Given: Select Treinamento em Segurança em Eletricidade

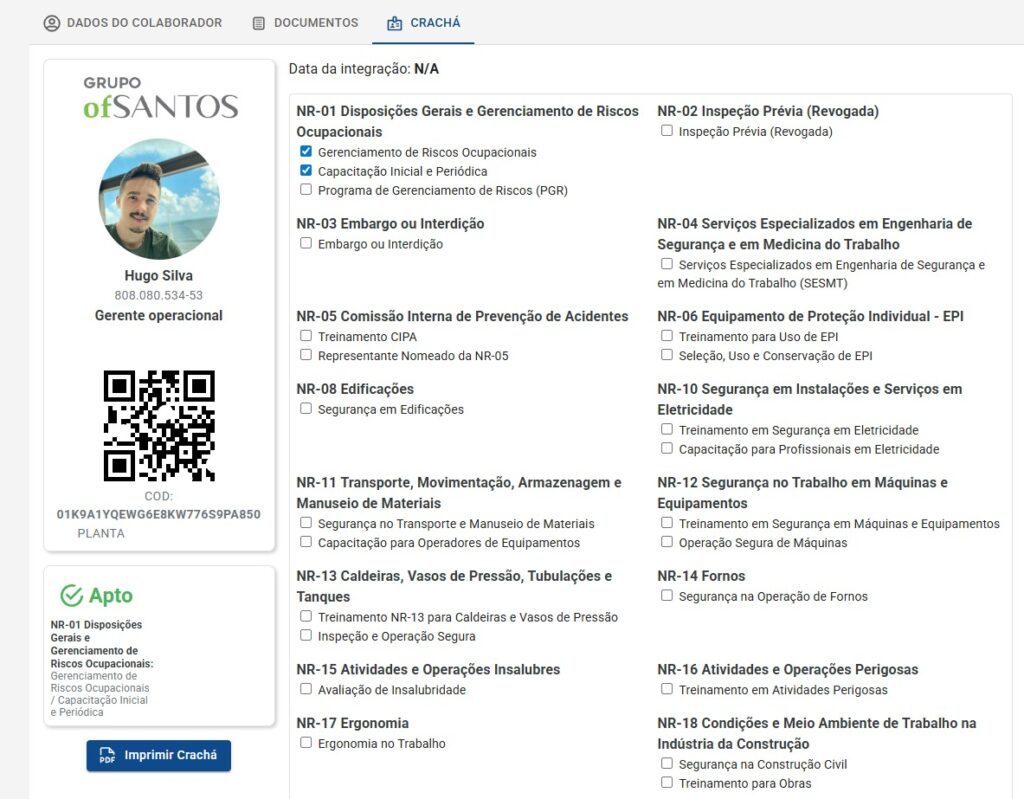Looking at the screenshot, I should (x=667, y=430).
